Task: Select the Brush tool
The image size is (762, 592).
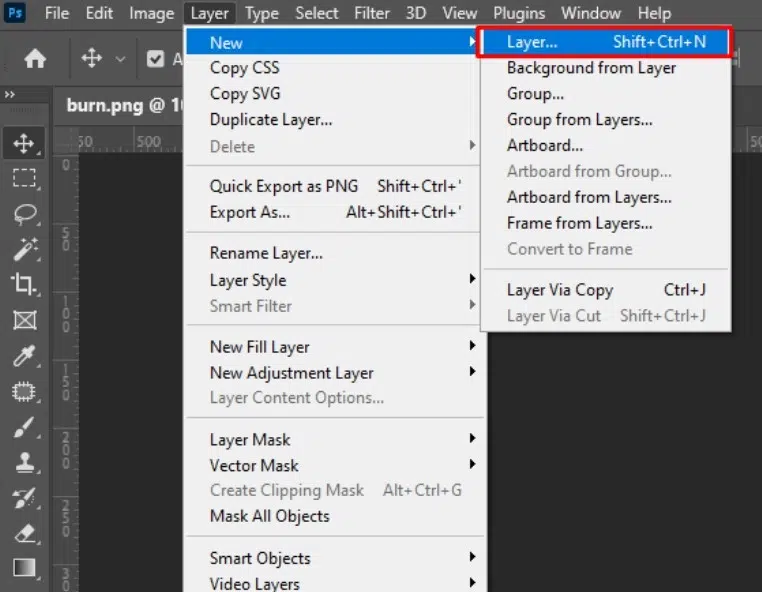Action: (x=24, y=427)
